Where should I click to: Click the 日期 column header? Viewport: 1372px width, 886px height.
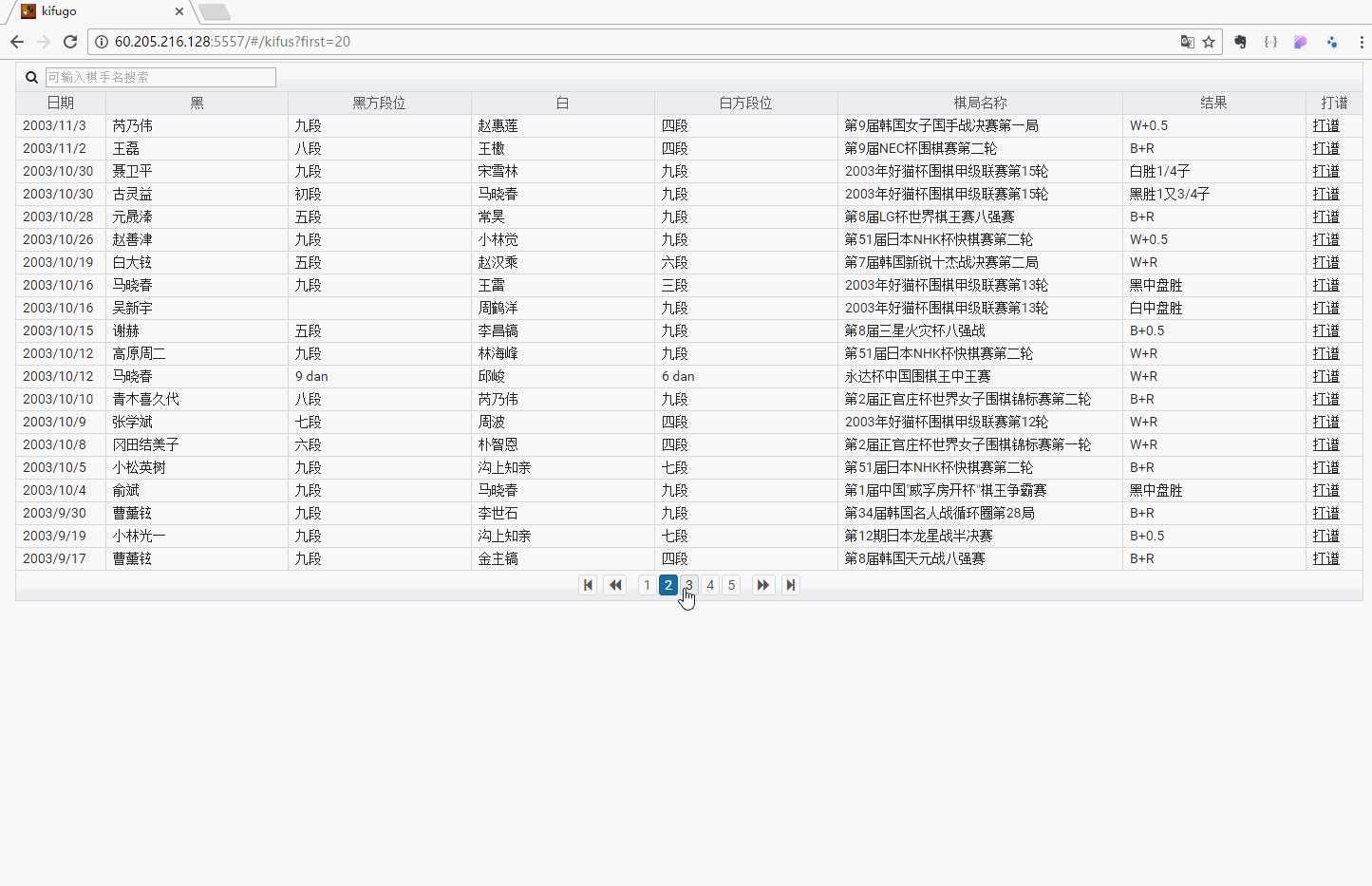tap(61, 103)
